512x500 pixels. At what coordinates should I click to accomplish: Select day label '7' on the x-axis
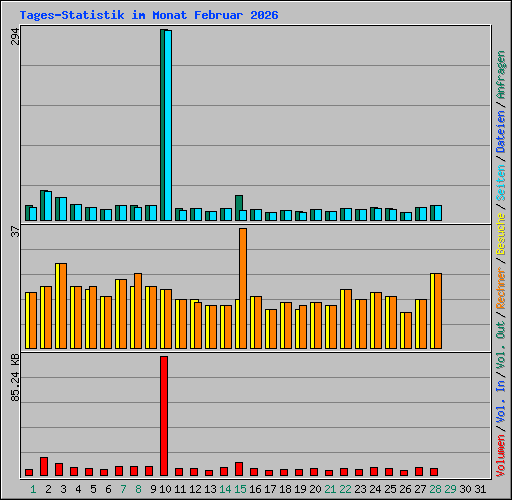[123, 489]
